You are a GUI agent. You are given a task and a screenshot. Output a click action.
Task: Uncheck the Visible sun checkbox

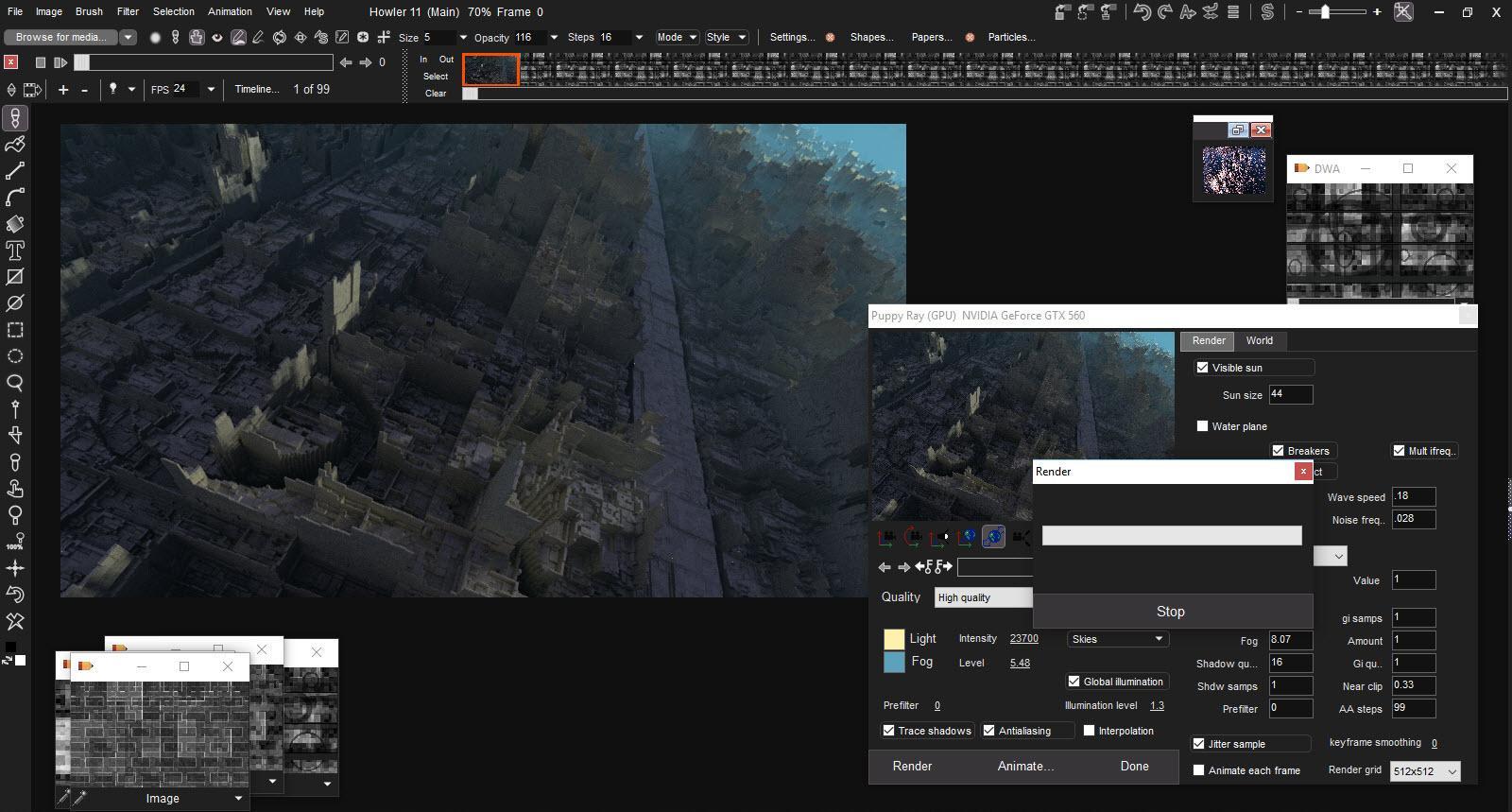1202,368
